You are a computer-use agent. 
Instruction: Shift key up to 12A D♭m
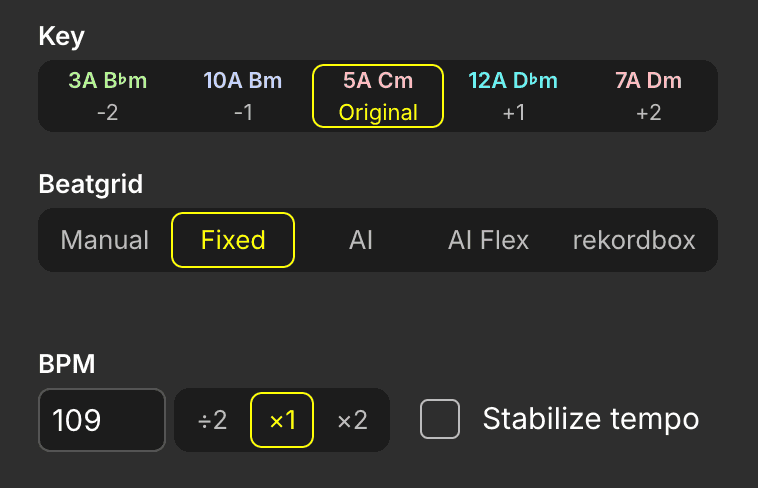[514, 96]
